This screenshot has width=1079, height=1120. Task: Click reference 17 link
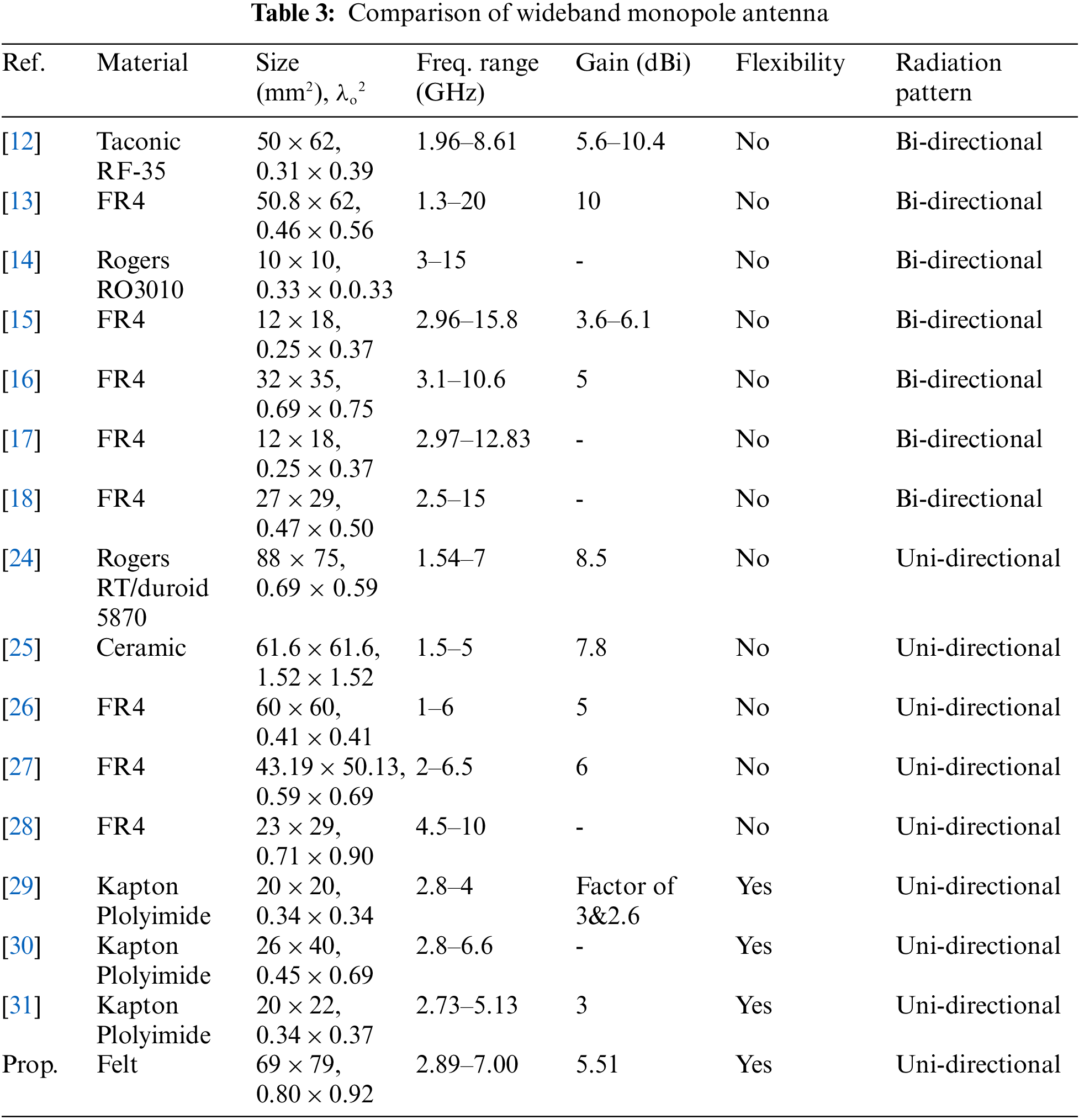(x=21, y=439)
